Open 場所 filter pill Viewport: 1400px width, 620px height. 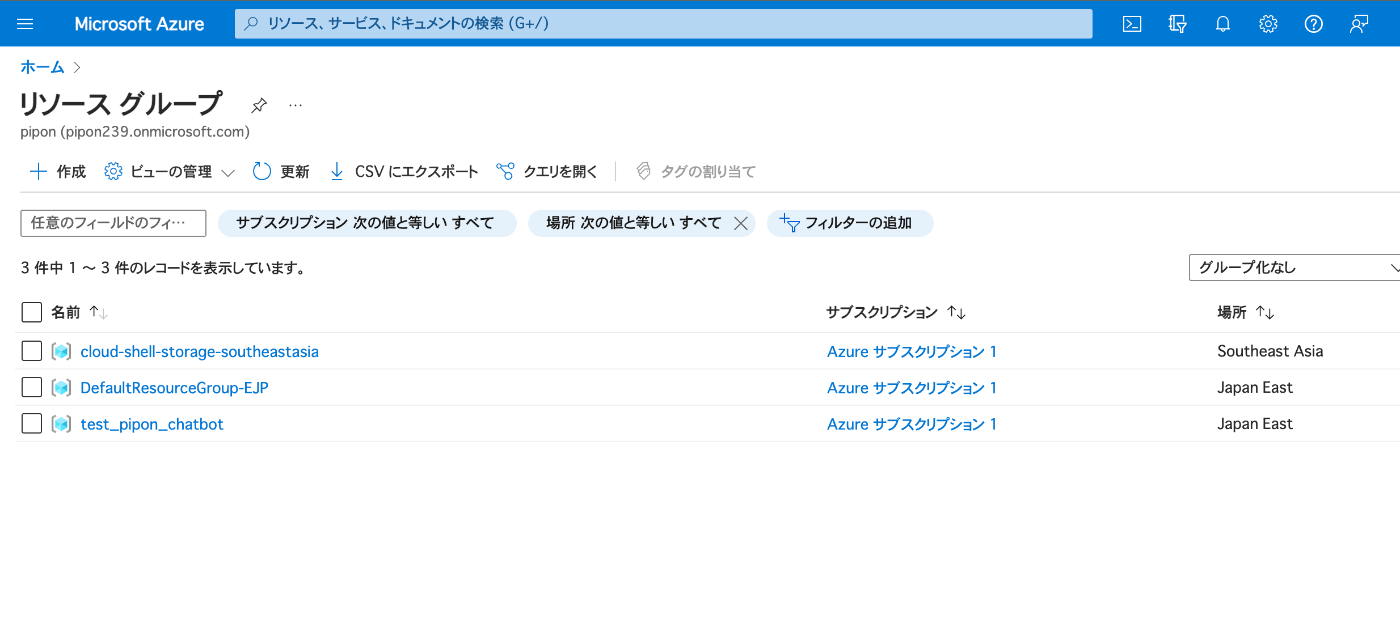click(x=633, y=223)
